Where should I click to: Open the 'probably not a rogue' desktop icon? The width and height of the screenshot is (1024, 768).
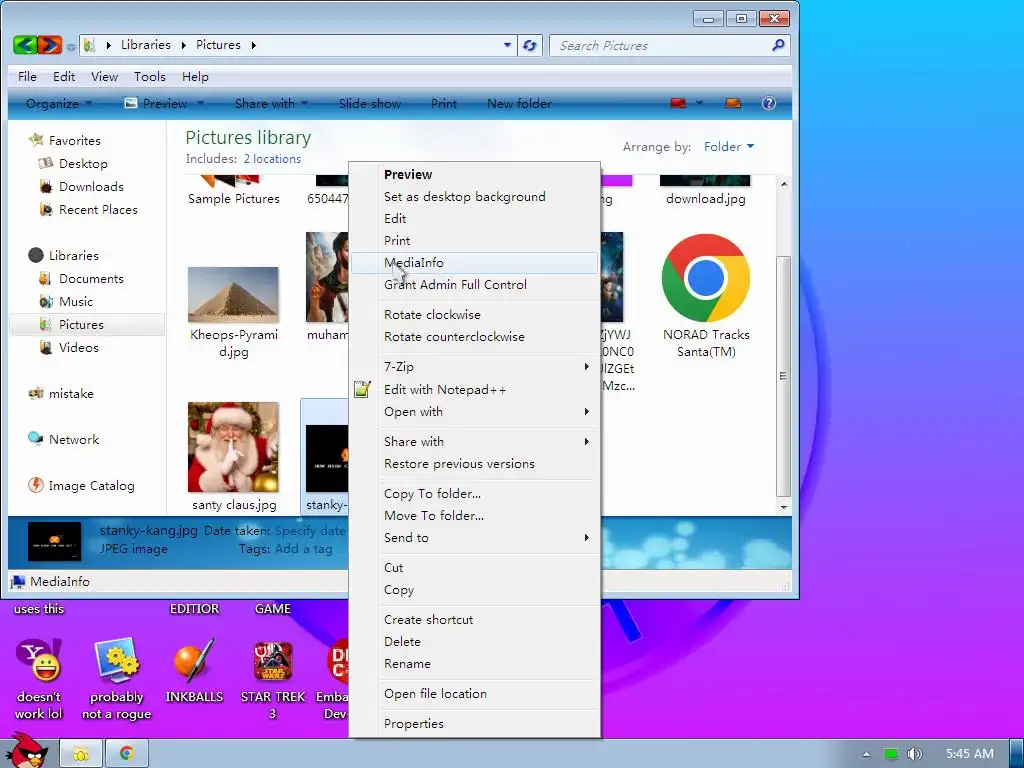[x=116, y=660]
